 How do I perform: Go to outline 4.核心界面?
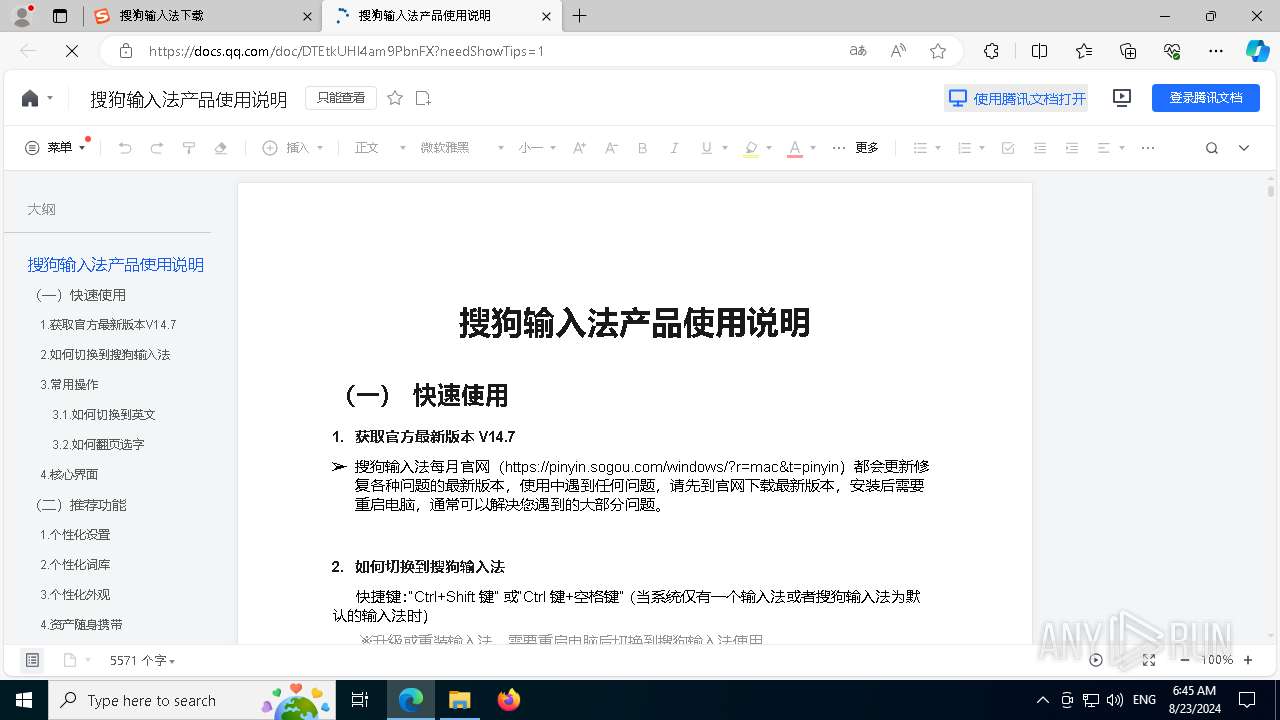pyautogui.click(x=69, y=475)
